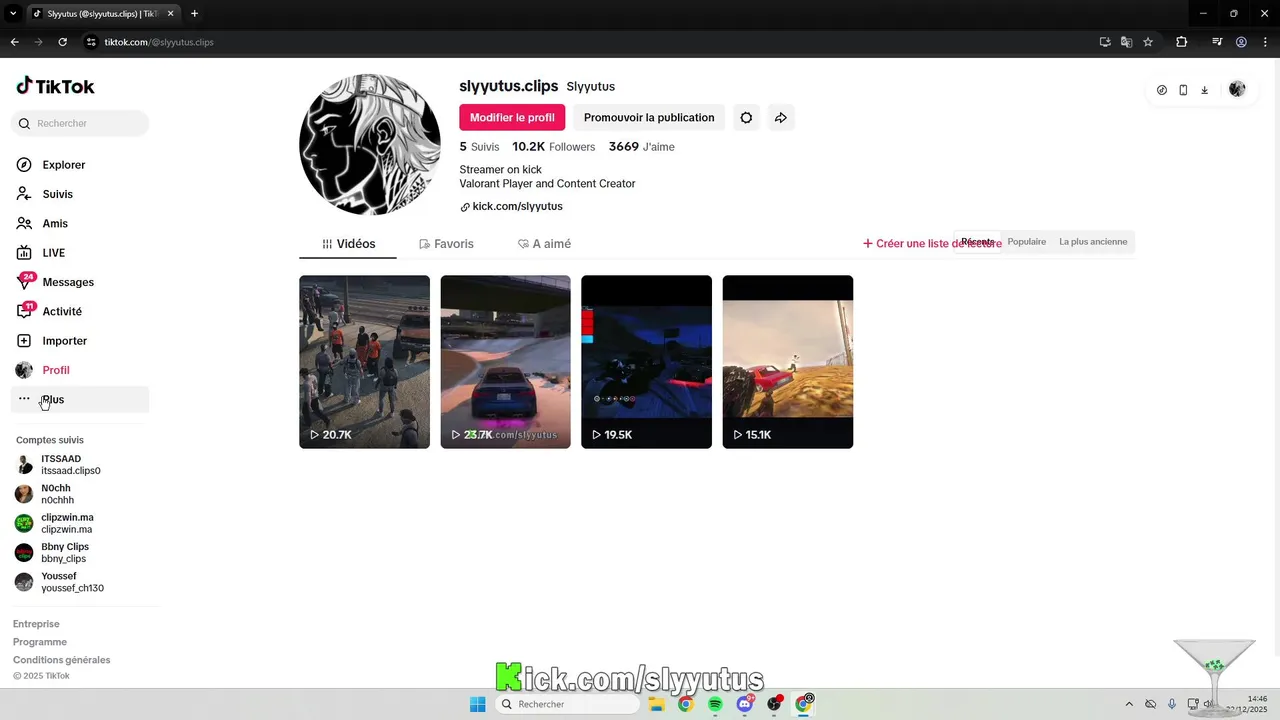Open profile settings gear icon
Image resolution: width=1280 pixels, height=720 pixels.
coord(746,117)
